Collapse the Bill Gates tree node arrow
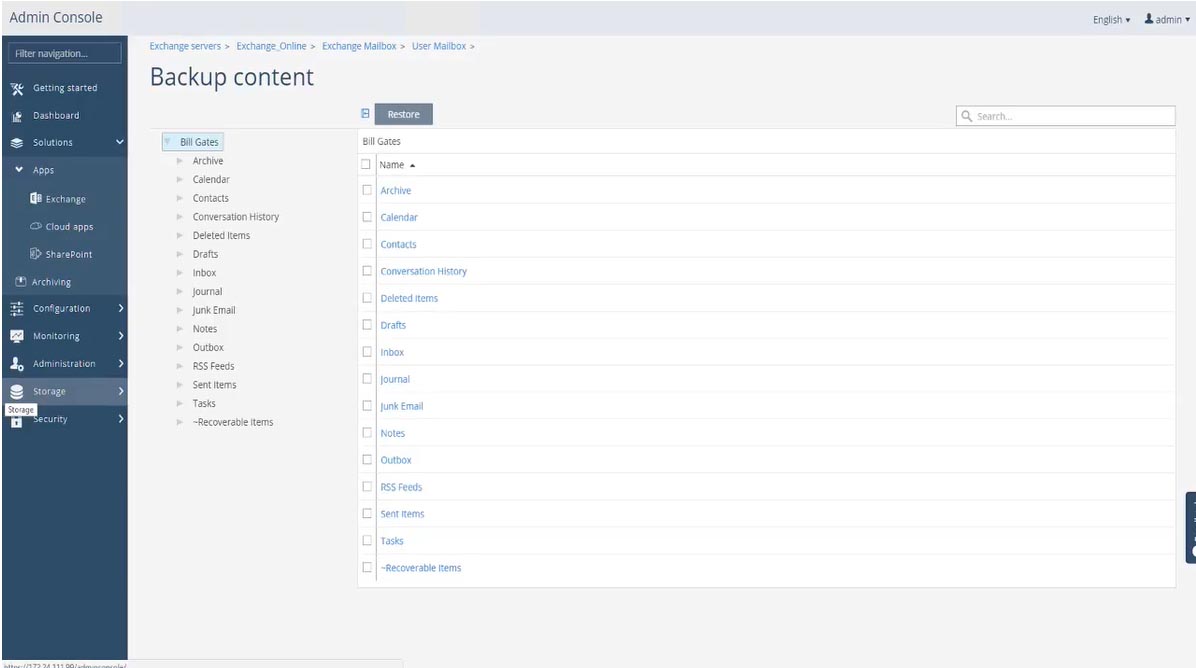This screenshot has height=668, width=1196. tap(168, 142)
